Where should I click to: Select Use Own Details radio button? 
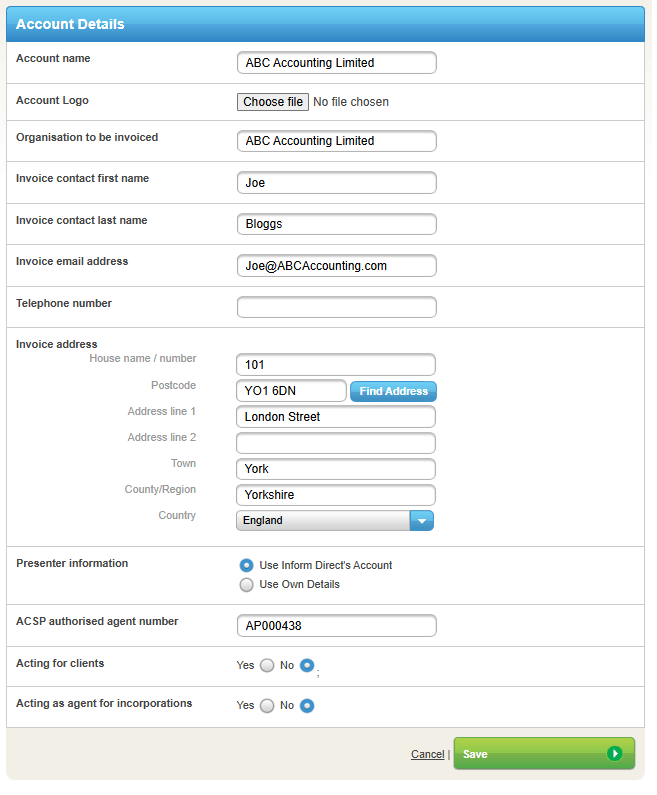tap(247, 584)
